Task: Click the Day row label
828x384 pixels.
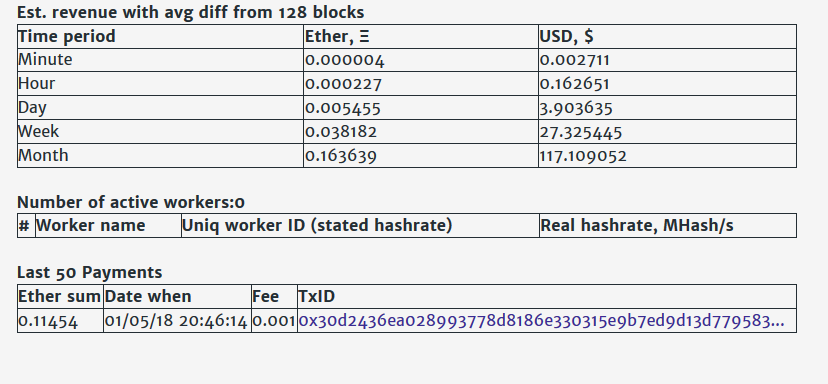Action: coord(32,108)
